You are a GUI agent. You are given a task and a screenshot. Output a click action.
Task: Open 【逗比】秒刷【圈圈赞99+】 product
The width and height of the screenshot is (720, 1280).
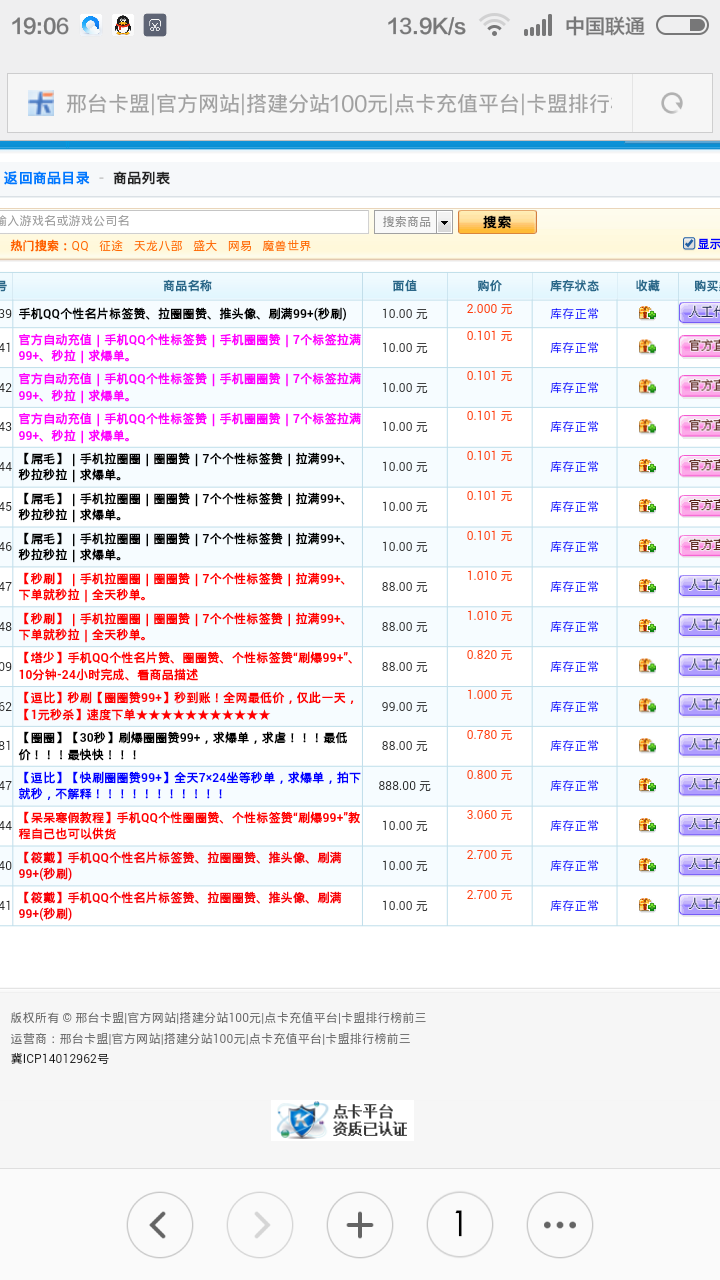tap(188, 706)
